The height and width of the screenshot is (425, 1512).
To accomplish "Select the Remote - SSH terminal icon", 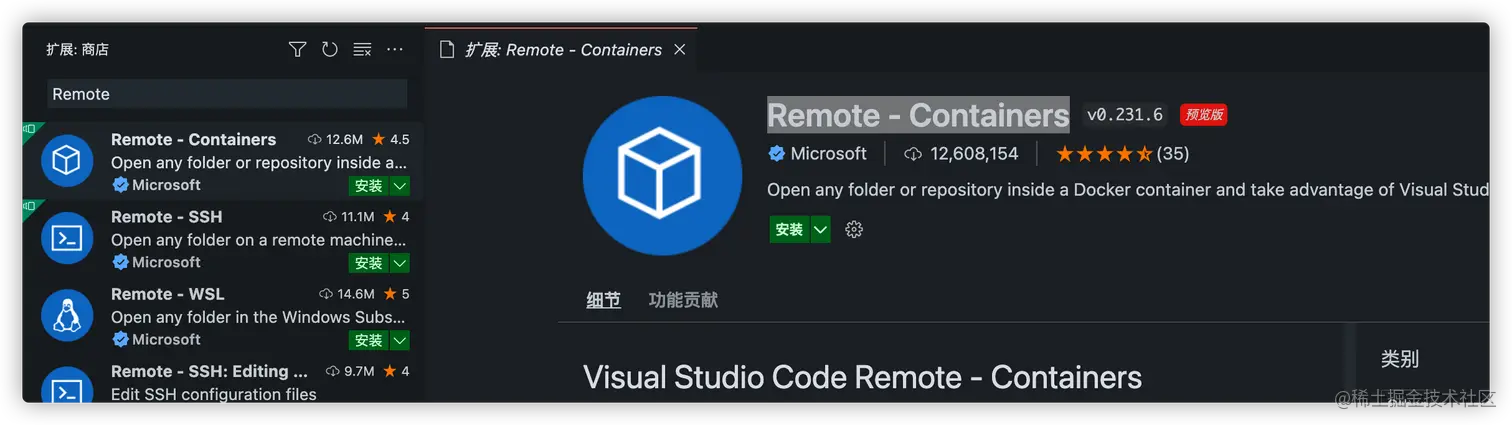I will tap(67, 238).
